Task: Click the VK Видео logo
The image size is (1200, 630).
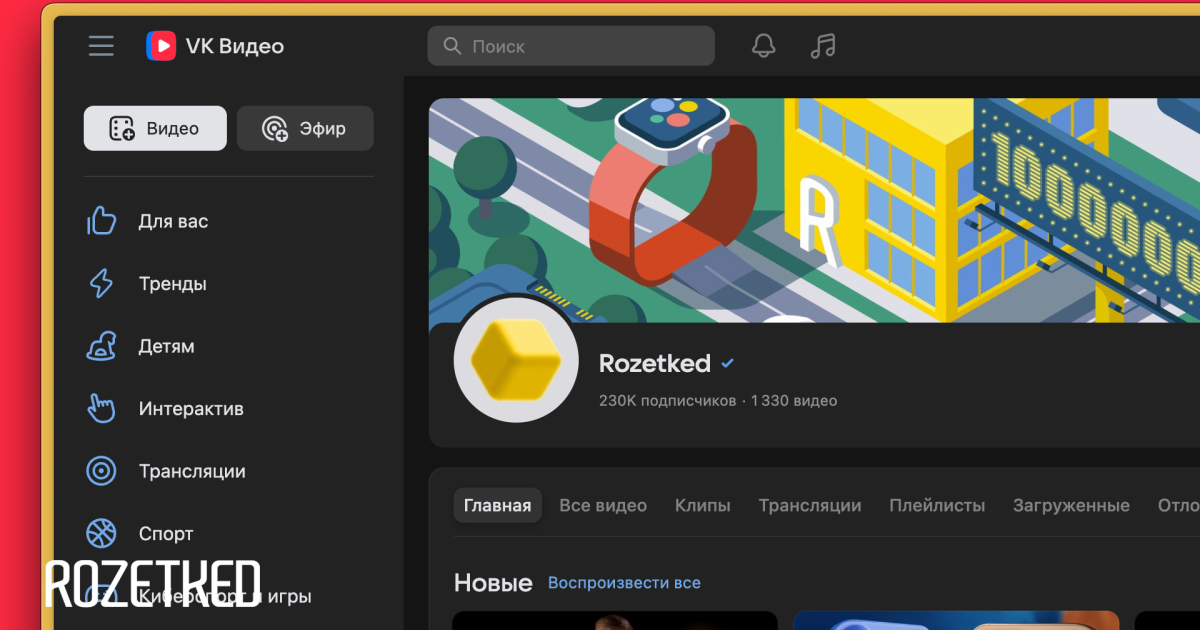Action: (x=215, y=46)
